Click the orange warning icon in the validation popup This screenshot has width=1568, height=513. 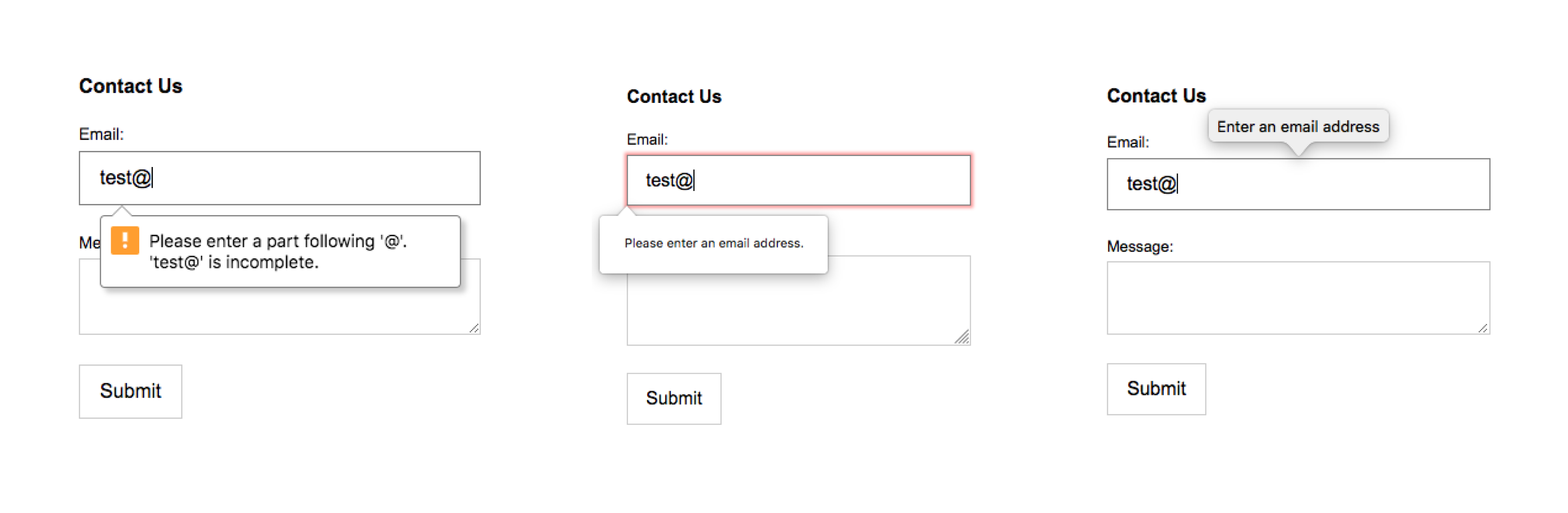(x=125, y=240)
